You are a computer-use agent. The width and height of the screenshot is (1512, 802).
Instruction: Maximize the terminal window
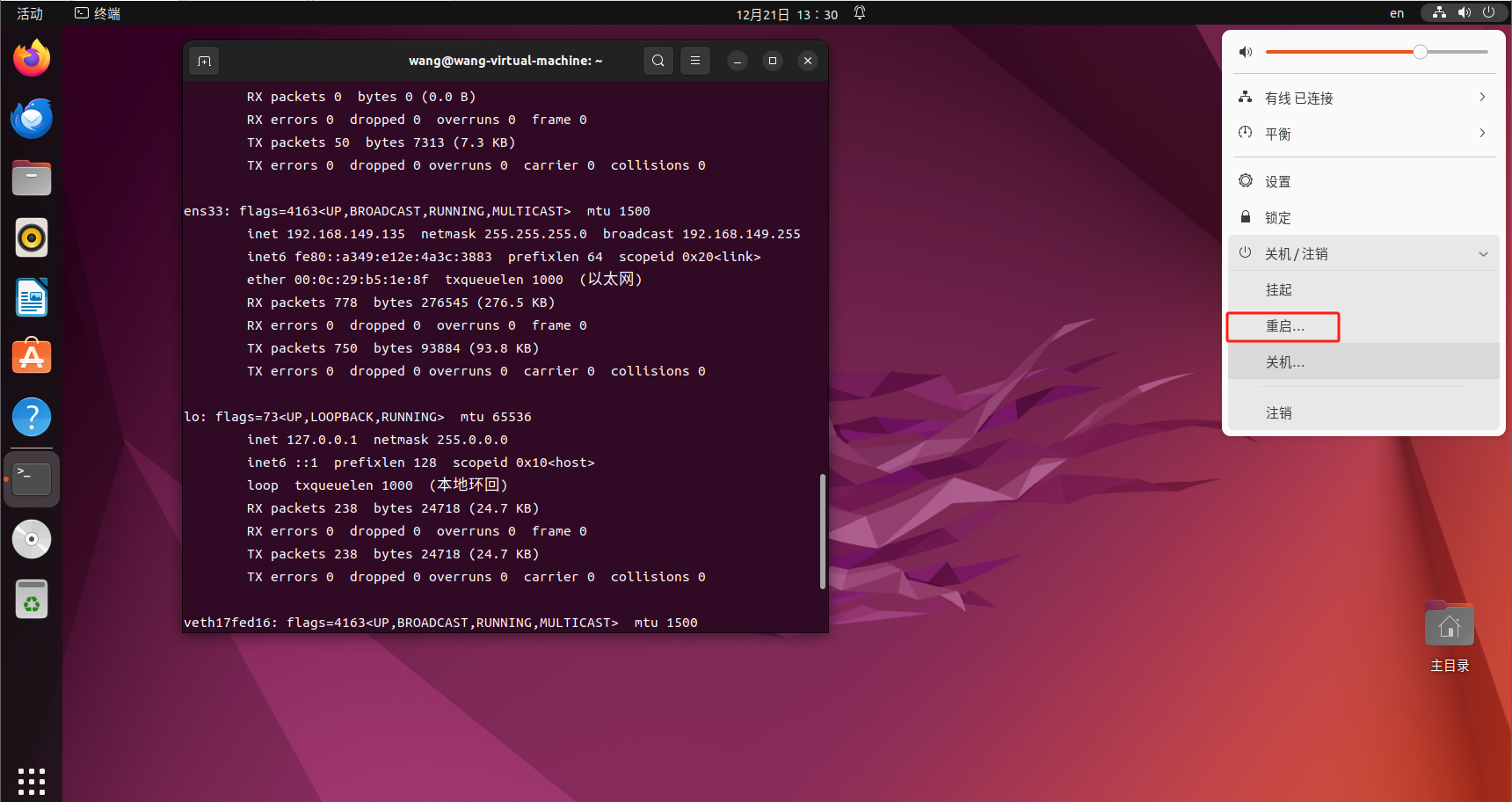pyautogui.click(x=773, y=61)
